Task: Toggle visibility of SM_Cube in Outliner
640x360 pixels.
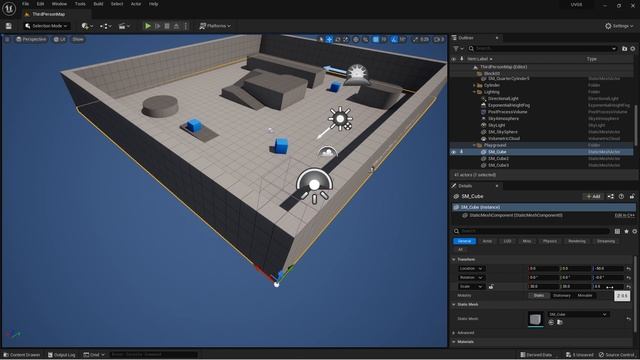Action: [453, 152]
